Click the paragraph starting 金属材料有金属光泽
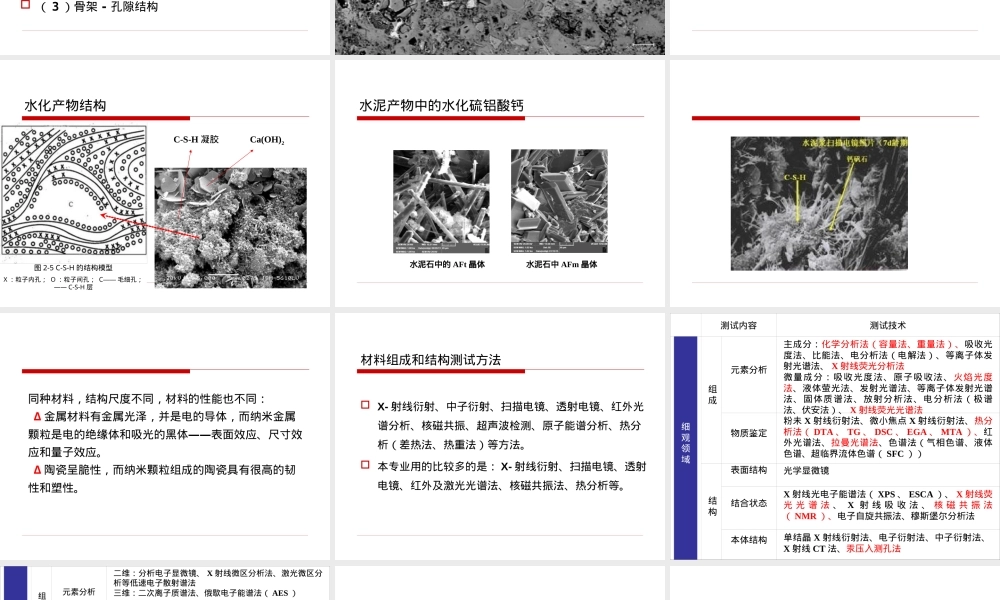The width and height of the screenshot is (1000, 600). coord(165,434)
